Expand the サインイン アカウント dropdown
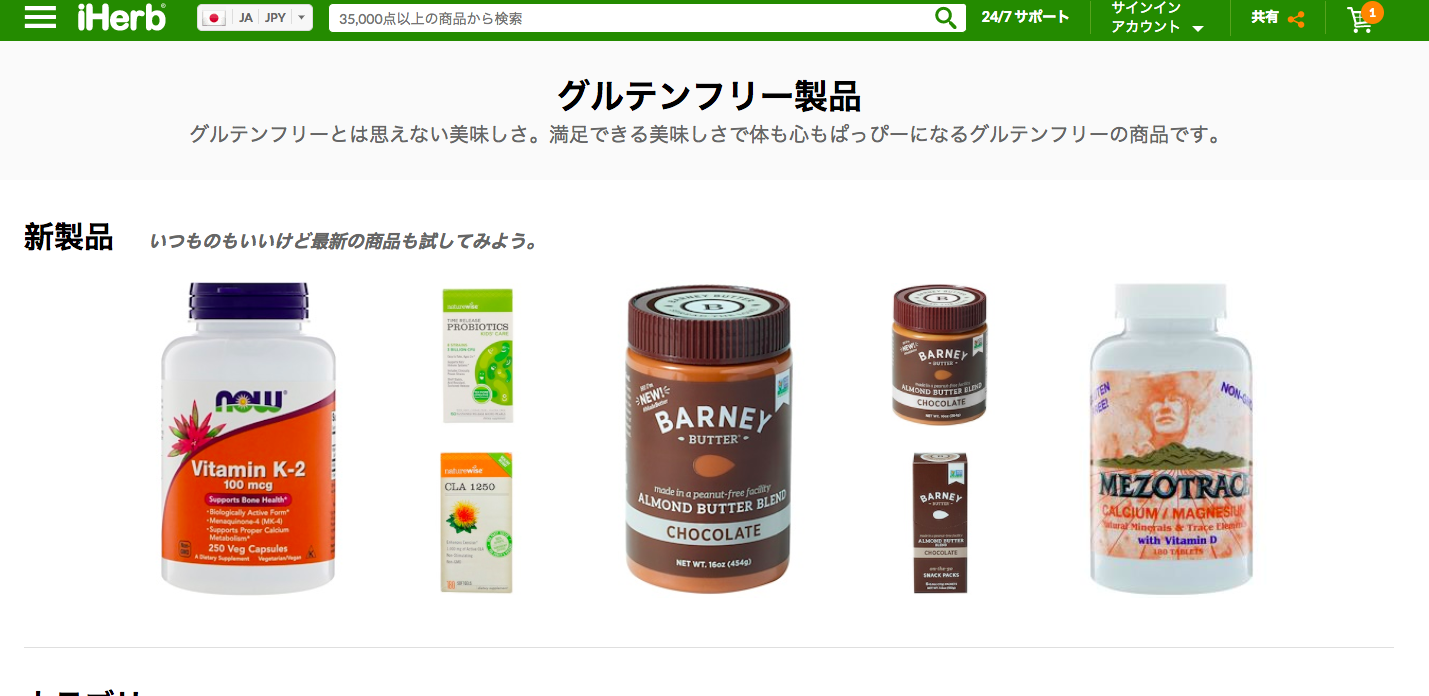This screenshot has width=1429, height=696. pos(1157,18)
